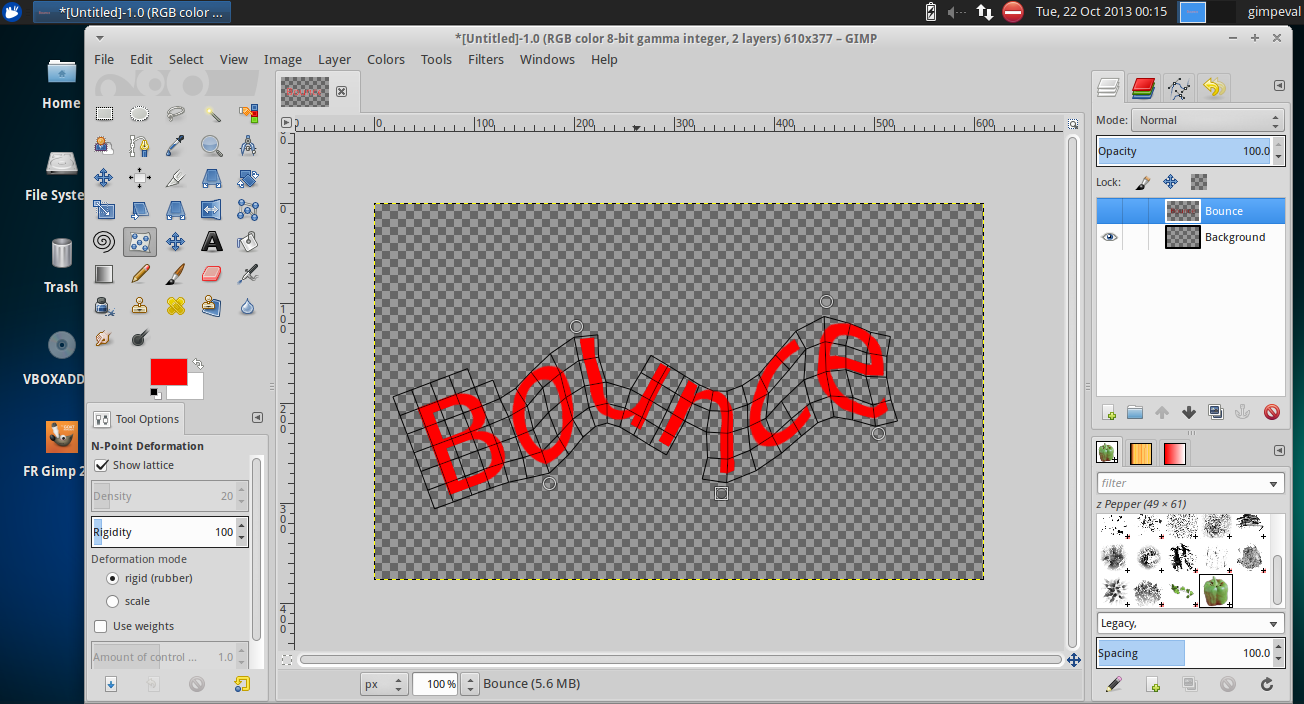This screenshot has height=704, width=1304.
Task: Open the Colors menu
Action: click(385, 59)
